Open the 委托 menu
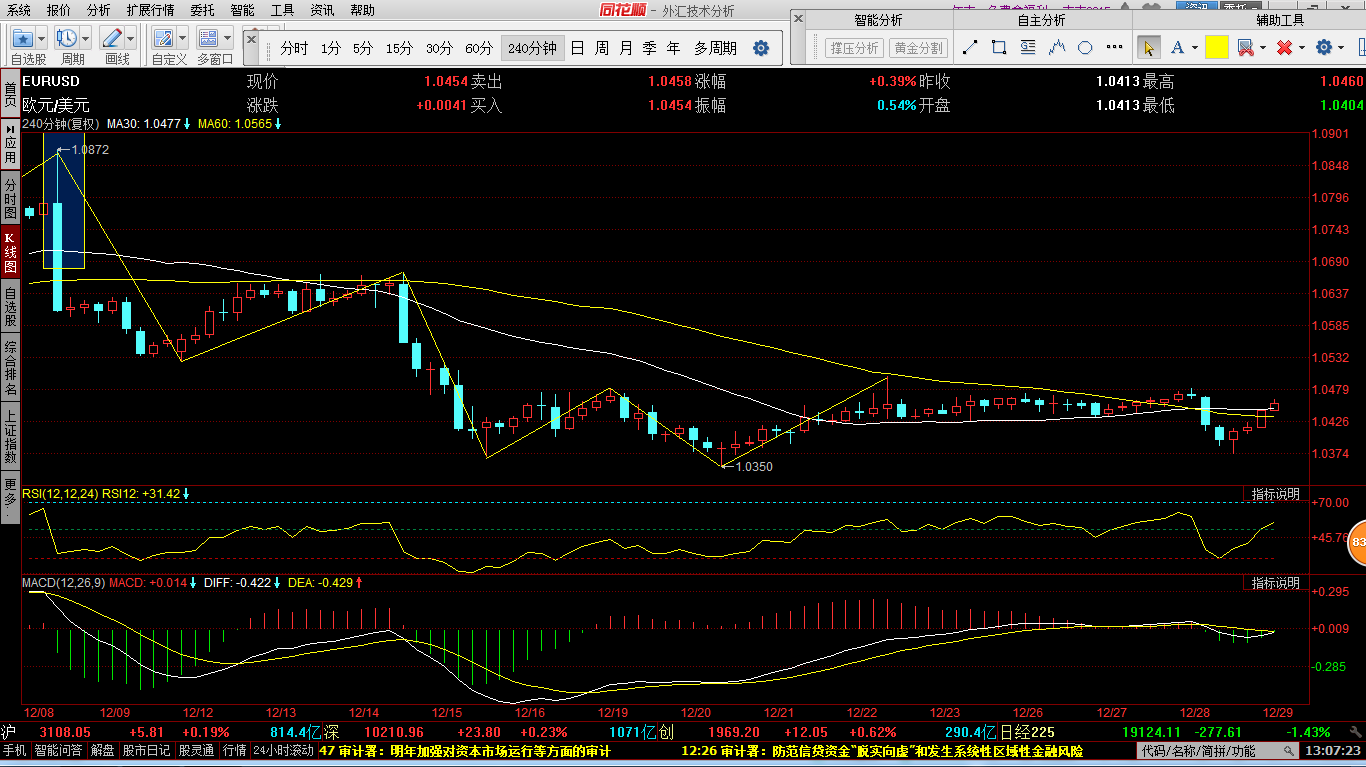 pyautogui.click(x=202, y=11)
